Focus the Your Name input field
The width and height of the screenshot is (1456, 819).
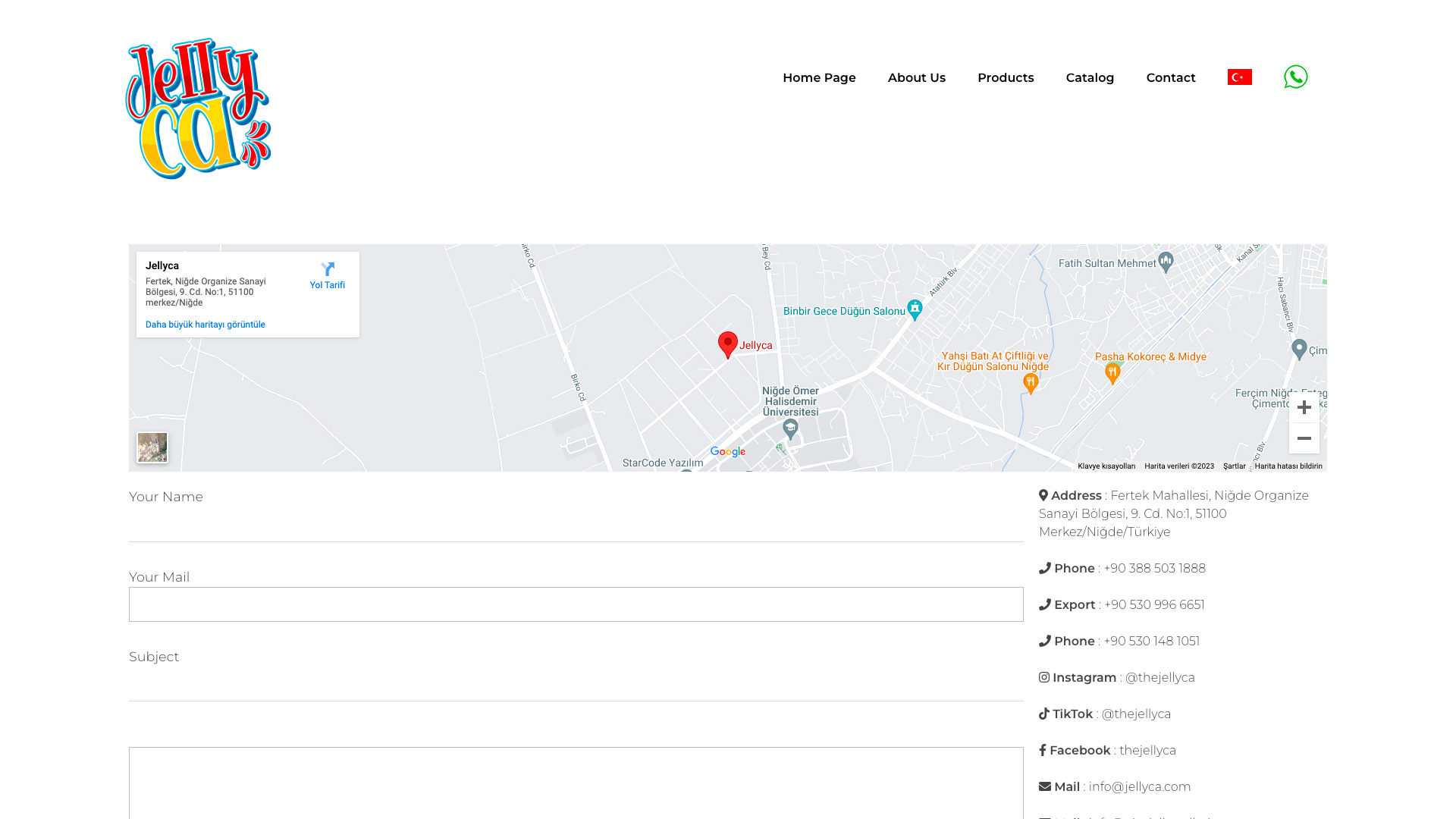pos(576,525)
